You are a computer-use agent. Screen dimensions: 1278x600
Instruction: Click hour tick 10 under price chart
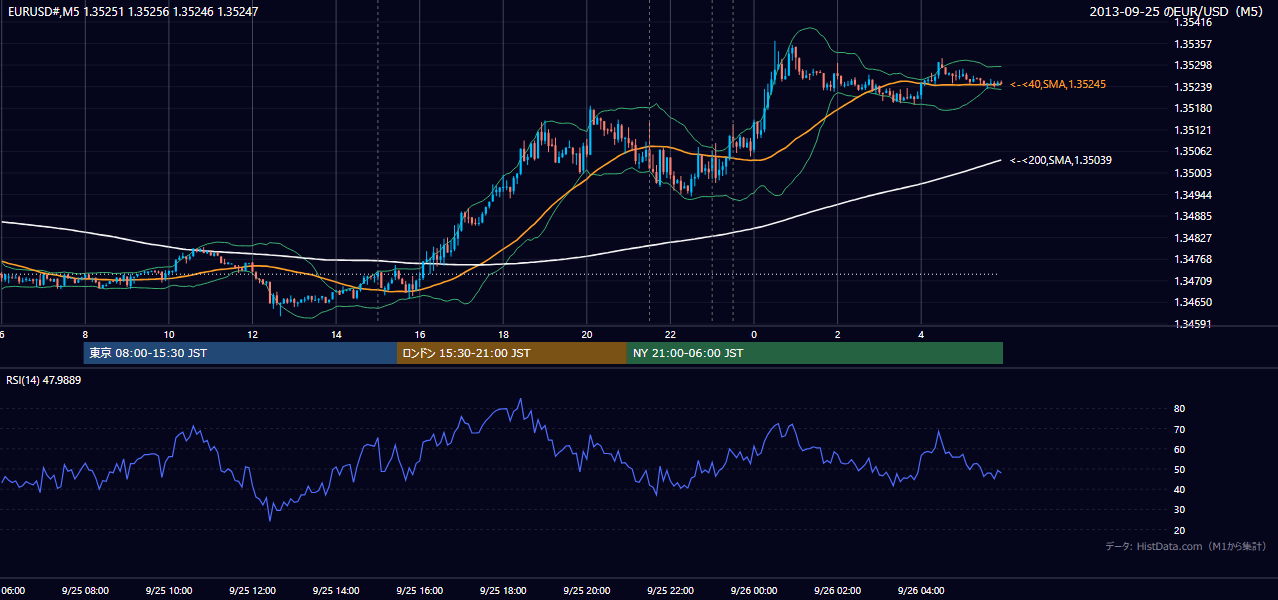tap(169, 335)
